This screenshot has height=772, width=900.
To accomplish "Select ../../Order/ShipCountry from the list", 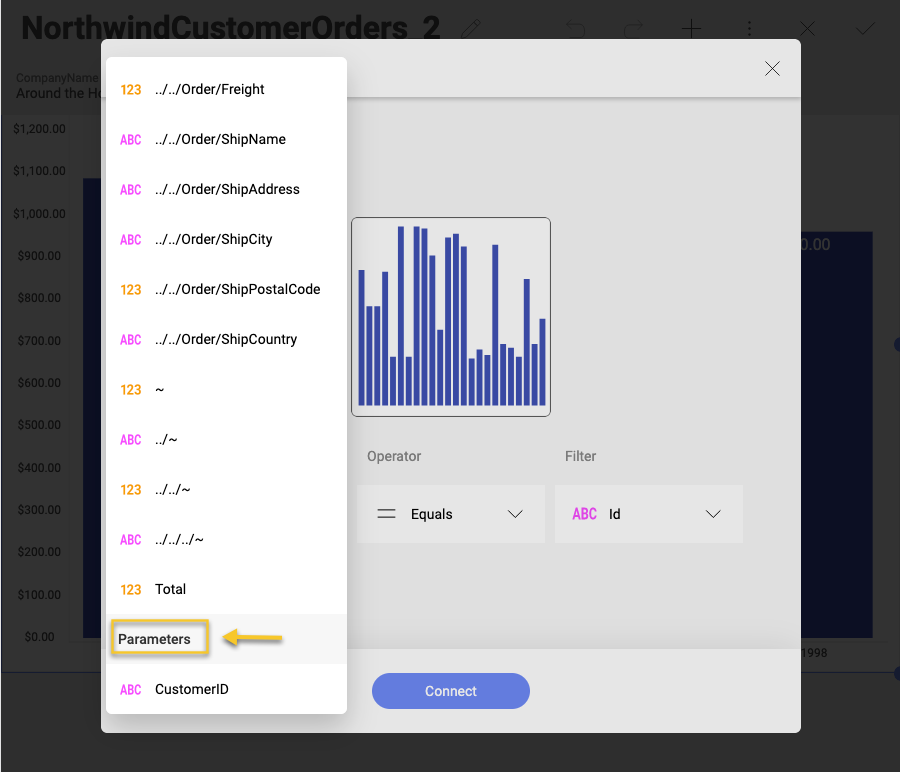I will click(226, 339).
